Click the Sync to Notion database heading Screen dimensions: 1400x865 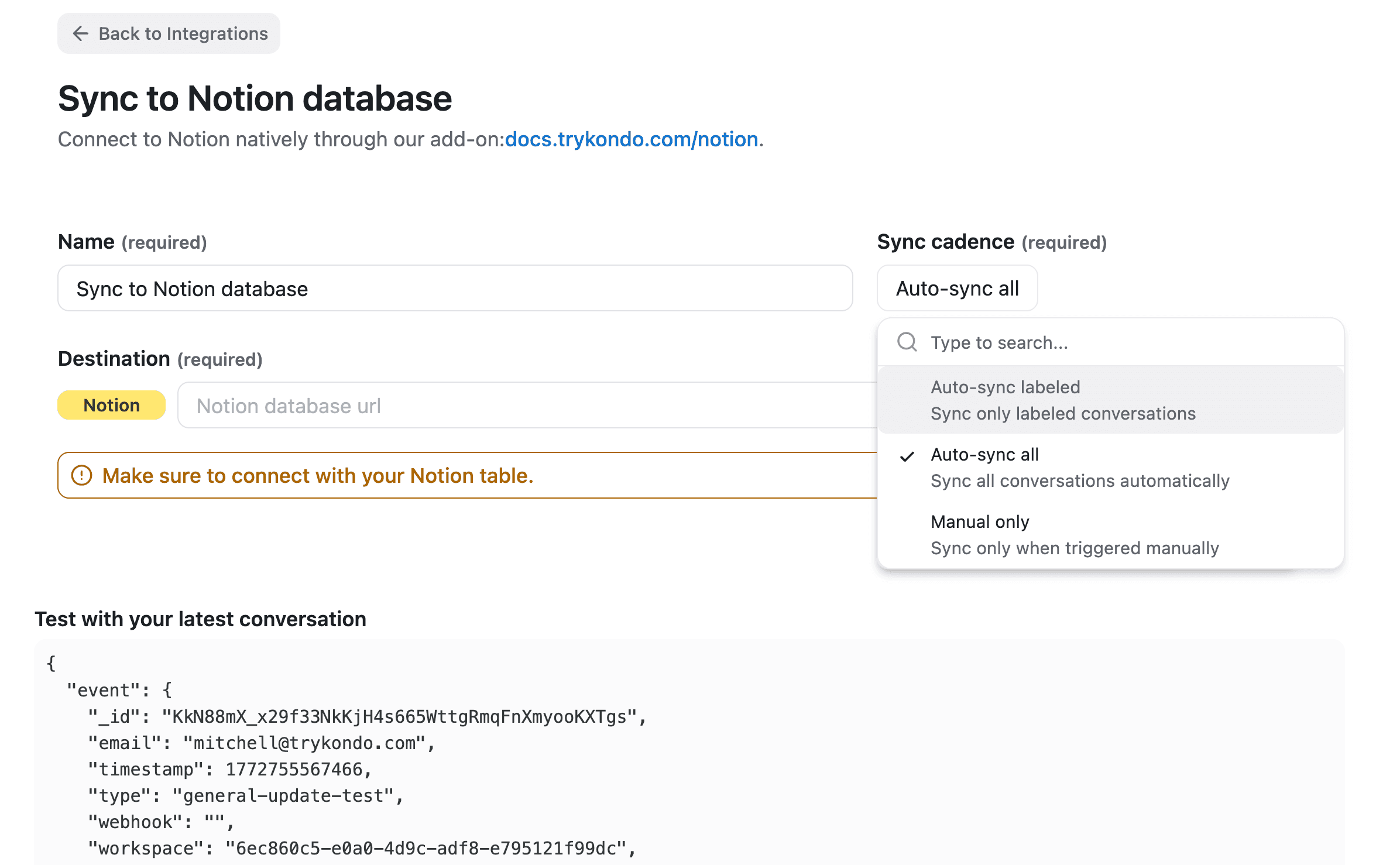pos(255,98)
